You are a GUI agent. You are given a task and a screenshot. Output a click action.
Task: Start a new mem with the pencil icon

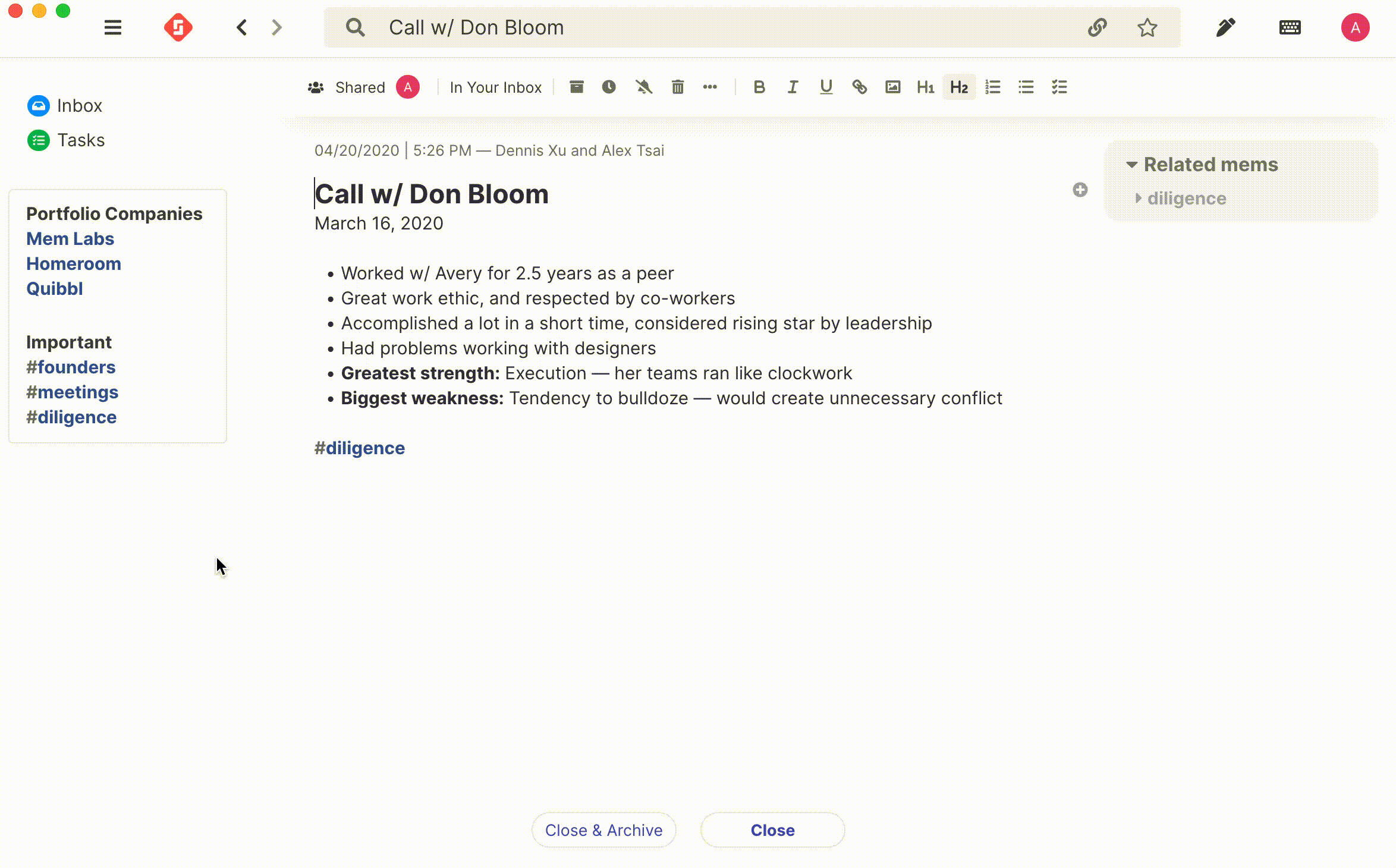(1225, 27)
